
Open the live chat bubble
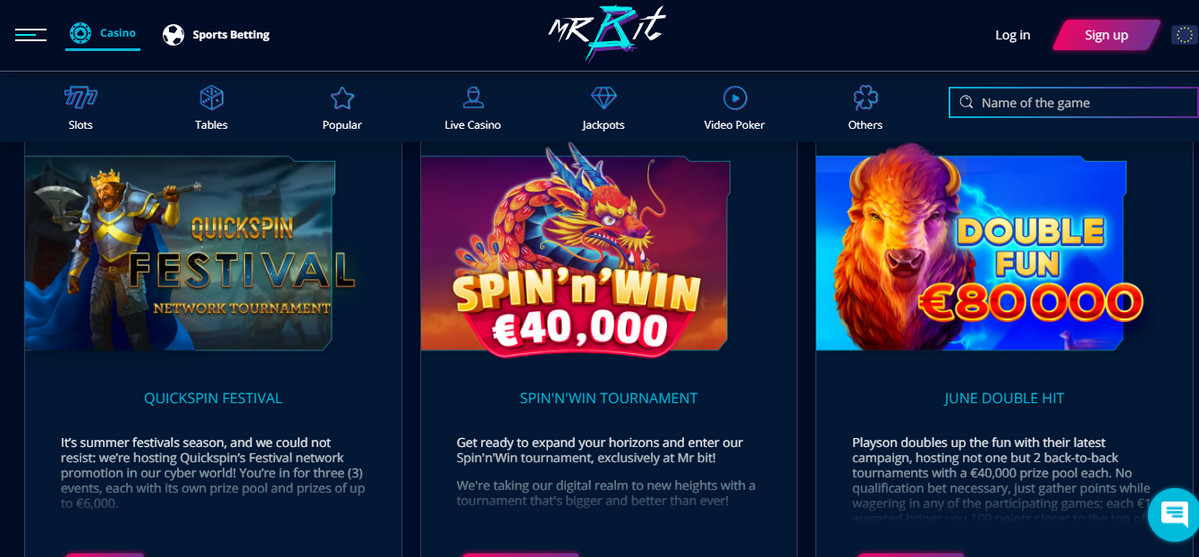click(1174, 513)
